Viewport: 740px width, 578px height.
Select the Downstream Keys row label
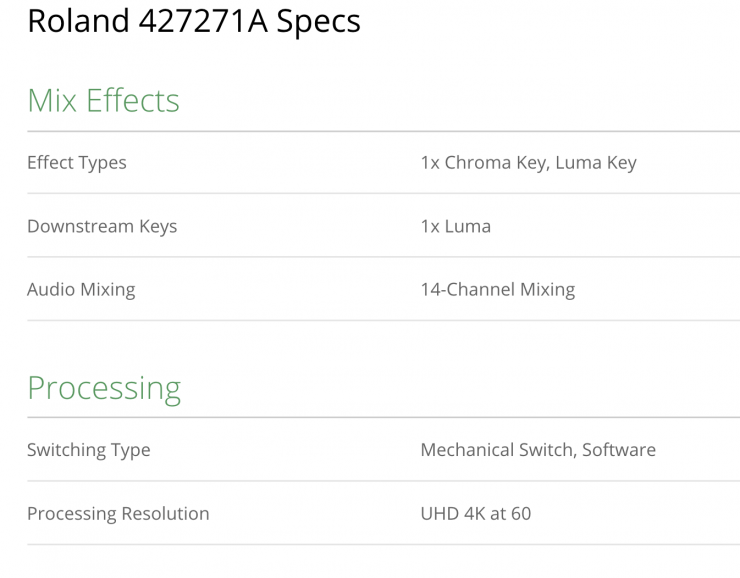click(x=102, y=226)
